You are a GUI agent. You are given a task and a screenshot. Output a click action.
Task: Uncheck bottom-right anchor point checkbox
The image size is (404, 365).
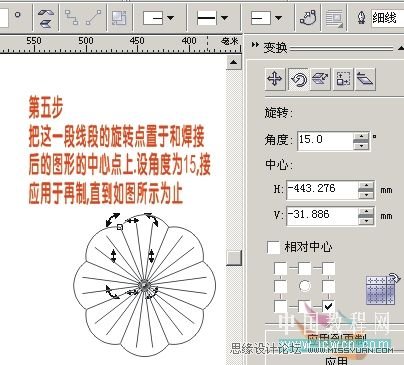[328, 305]
